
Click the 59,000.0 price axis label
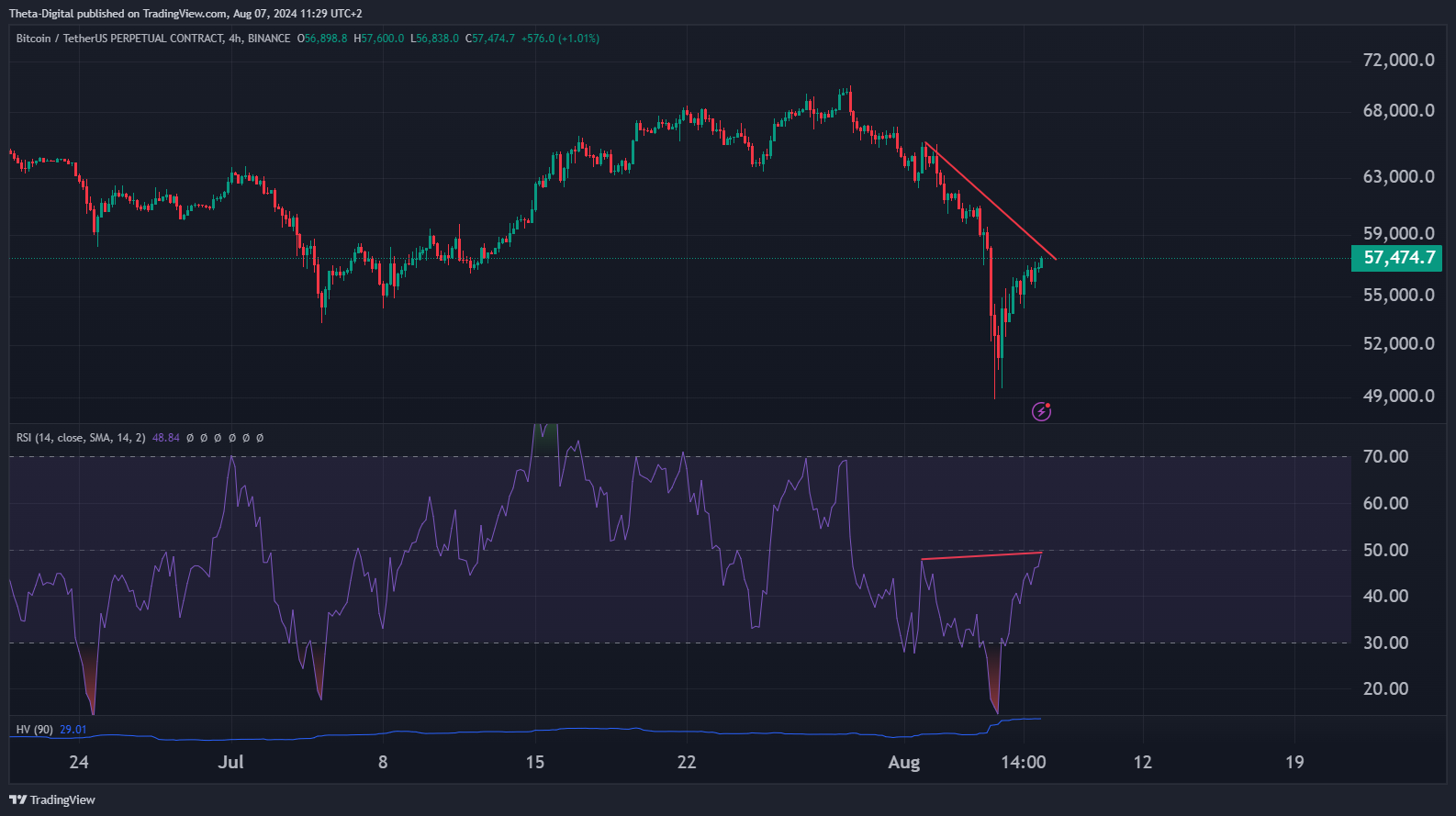coord(1398,233)
